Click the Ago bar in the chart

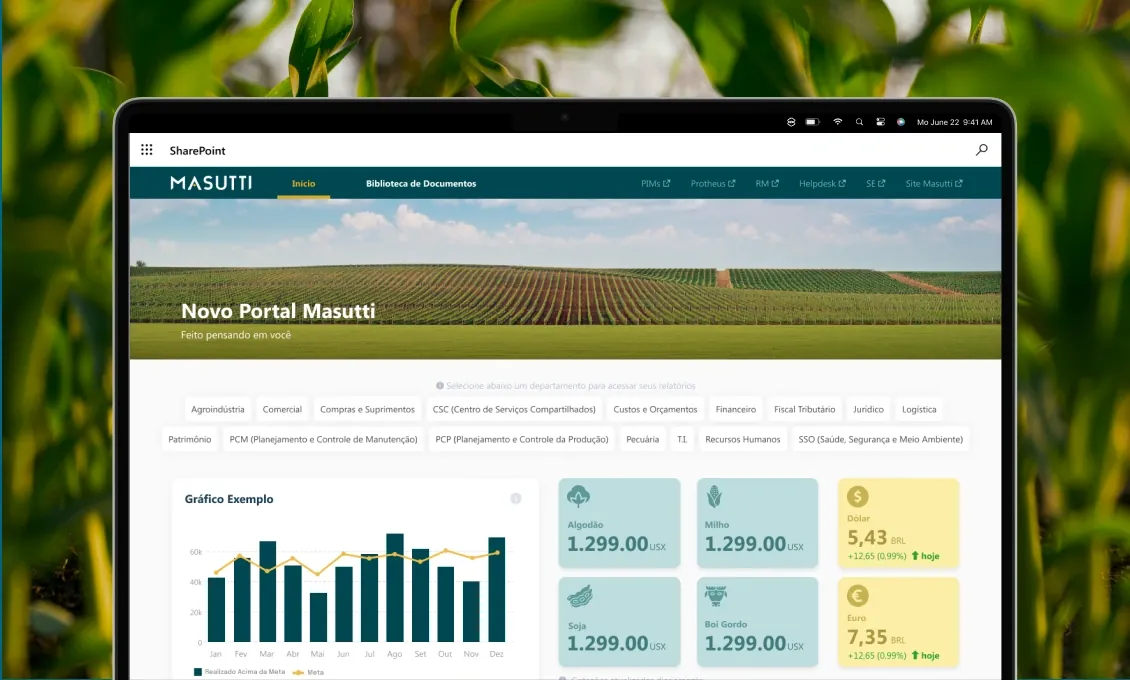coord(395,588)
